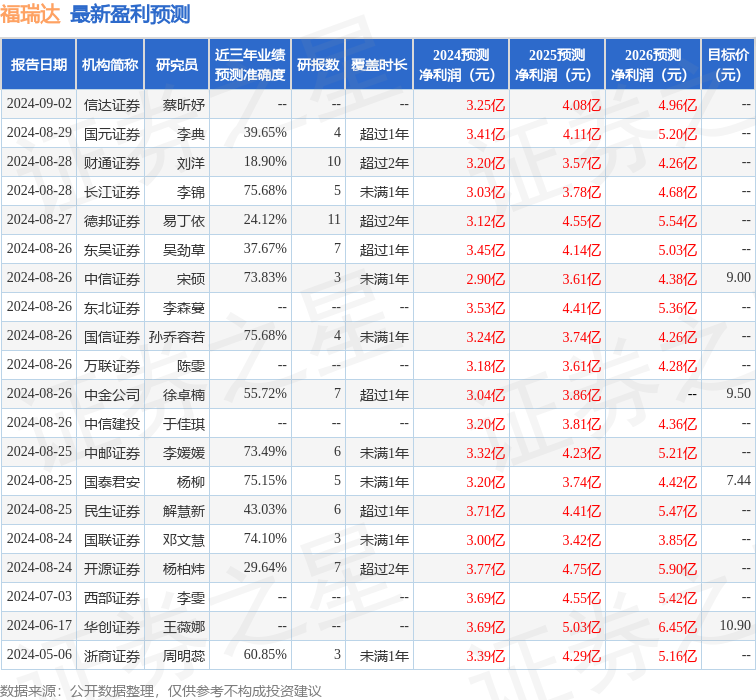Click the 报告日期 column header
This screenshot has height=700, width=756.
(39, 65)
